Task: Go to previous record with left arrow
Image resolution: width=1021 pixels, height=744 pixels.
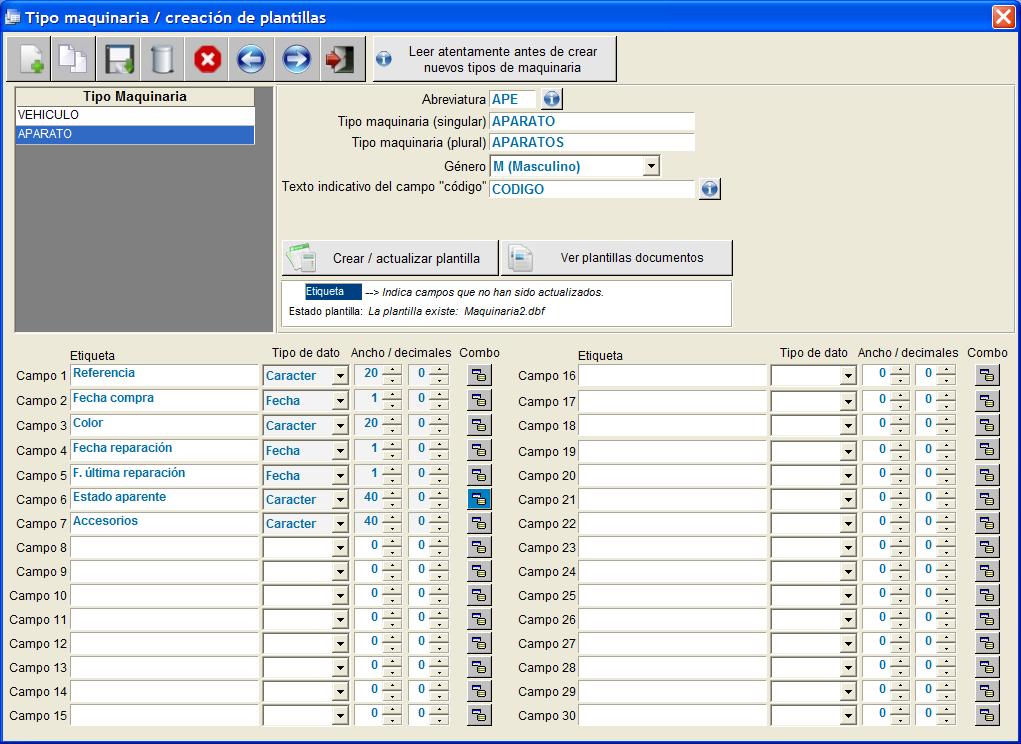Action: coord(251,59)
